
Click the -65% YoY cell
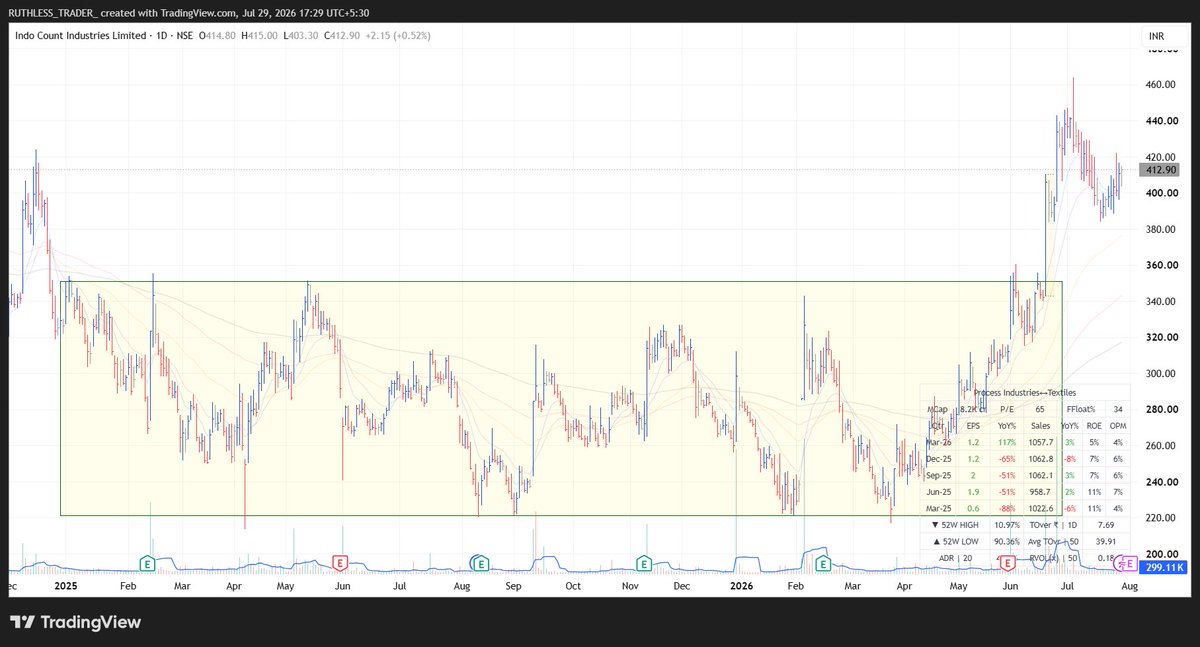coord(1006,458)
